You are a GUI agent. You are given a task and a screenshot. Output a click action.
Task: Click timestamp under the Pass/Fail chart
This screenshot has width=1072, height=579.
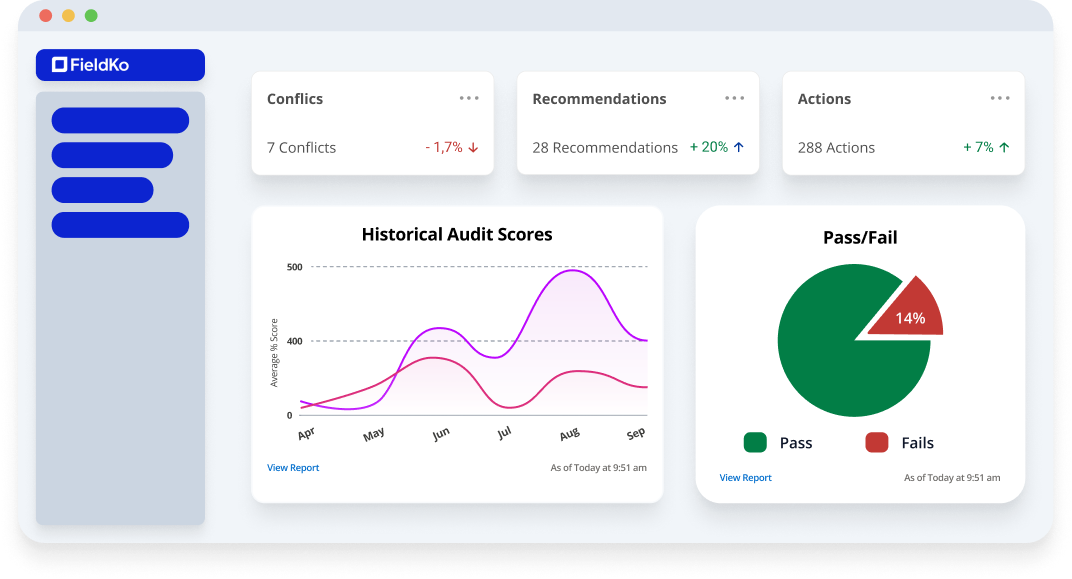pyautogui.click(x=952, y=478)
